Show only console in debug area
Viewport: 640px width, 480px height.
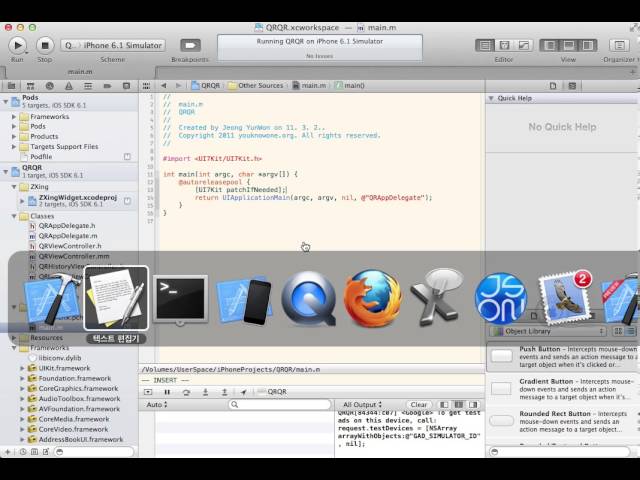(473, 405)
